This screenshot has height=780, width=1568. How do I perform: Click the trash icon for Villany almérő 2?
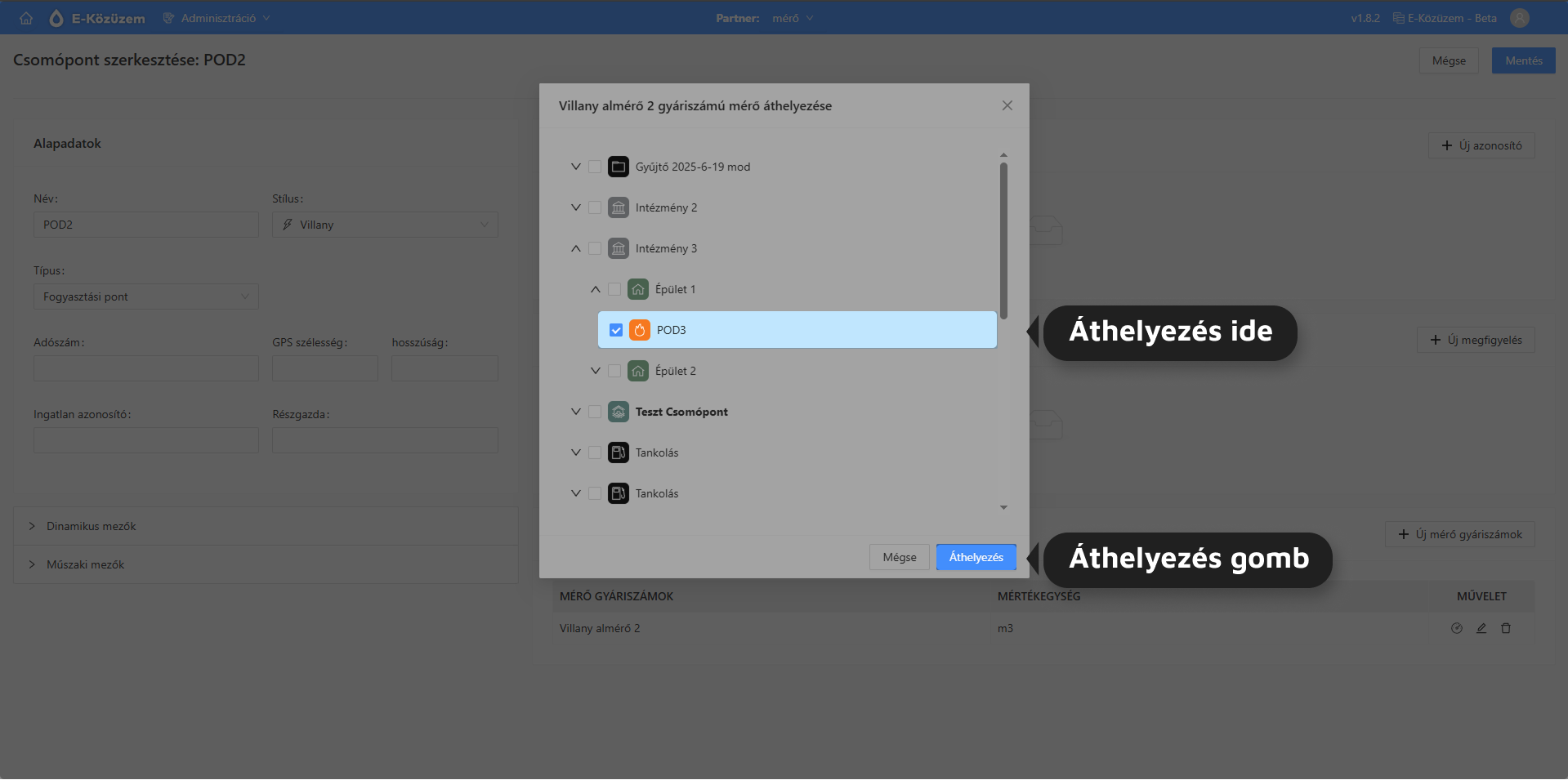[1505, 628]
